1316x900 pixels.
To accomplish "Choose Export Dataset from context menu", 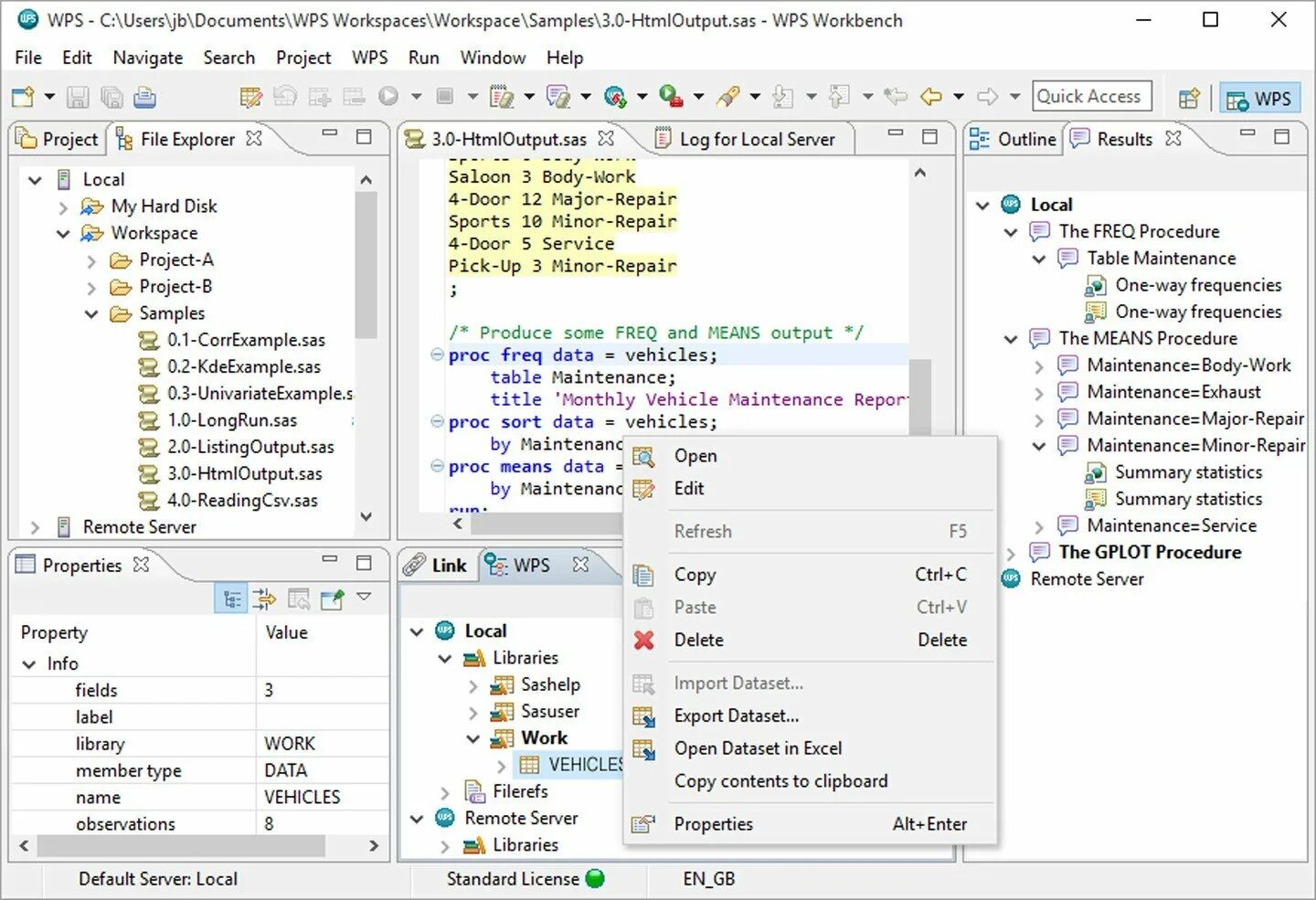I will pyautogui.click(x=810, y=716).
